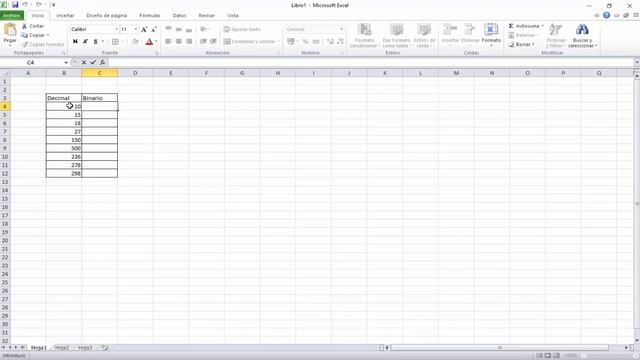Toggle bold N formatting
The image size is (640, 360).
[x=75, y=42]
